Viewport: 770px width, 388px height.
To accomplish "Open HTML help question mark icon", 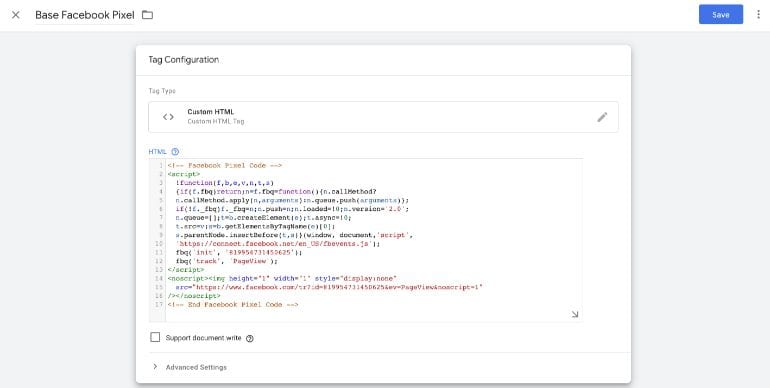I will coord(175,152).
